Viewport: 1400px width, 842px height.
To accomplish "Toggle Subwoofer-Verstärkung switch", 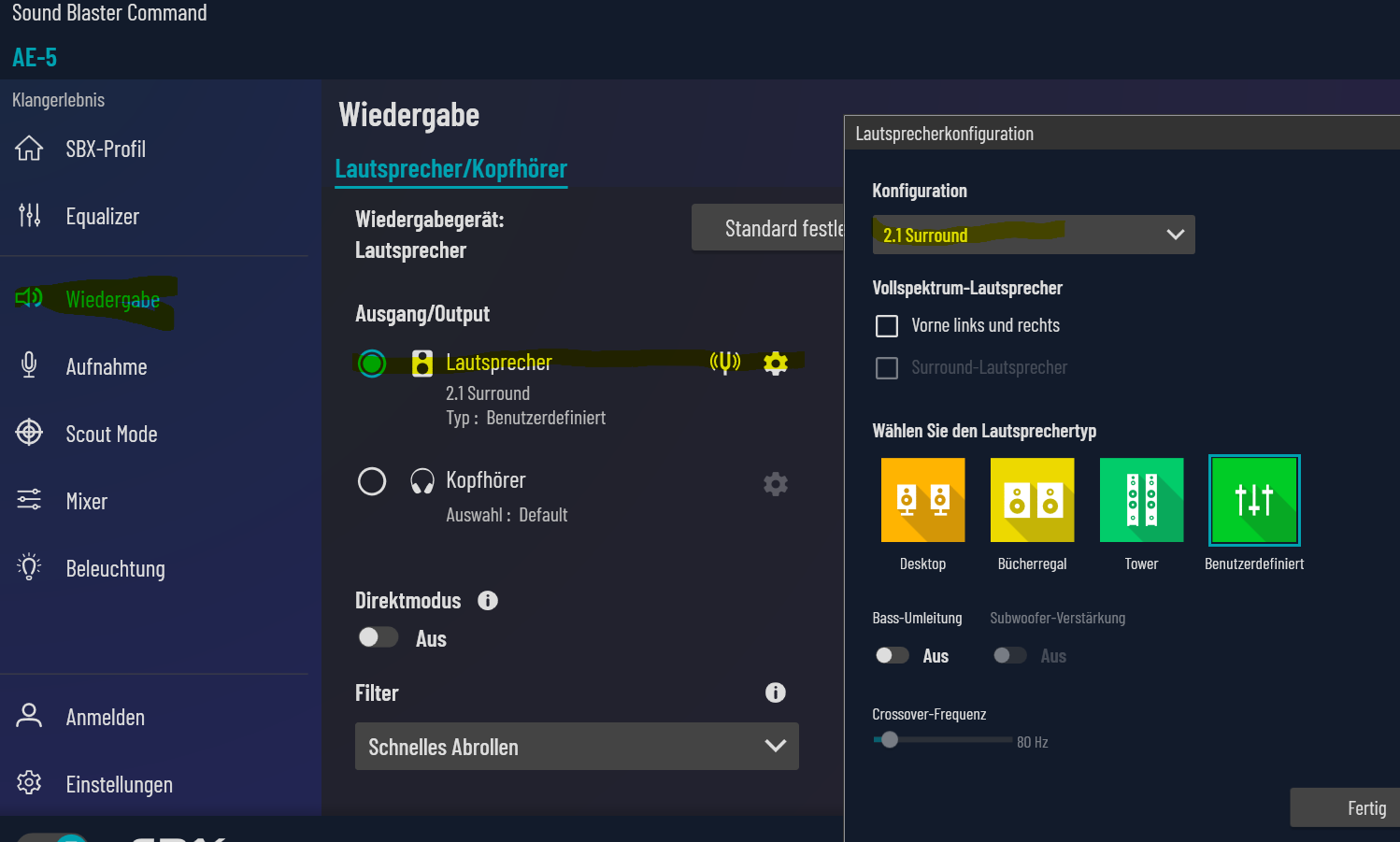I will (1009, 656).
